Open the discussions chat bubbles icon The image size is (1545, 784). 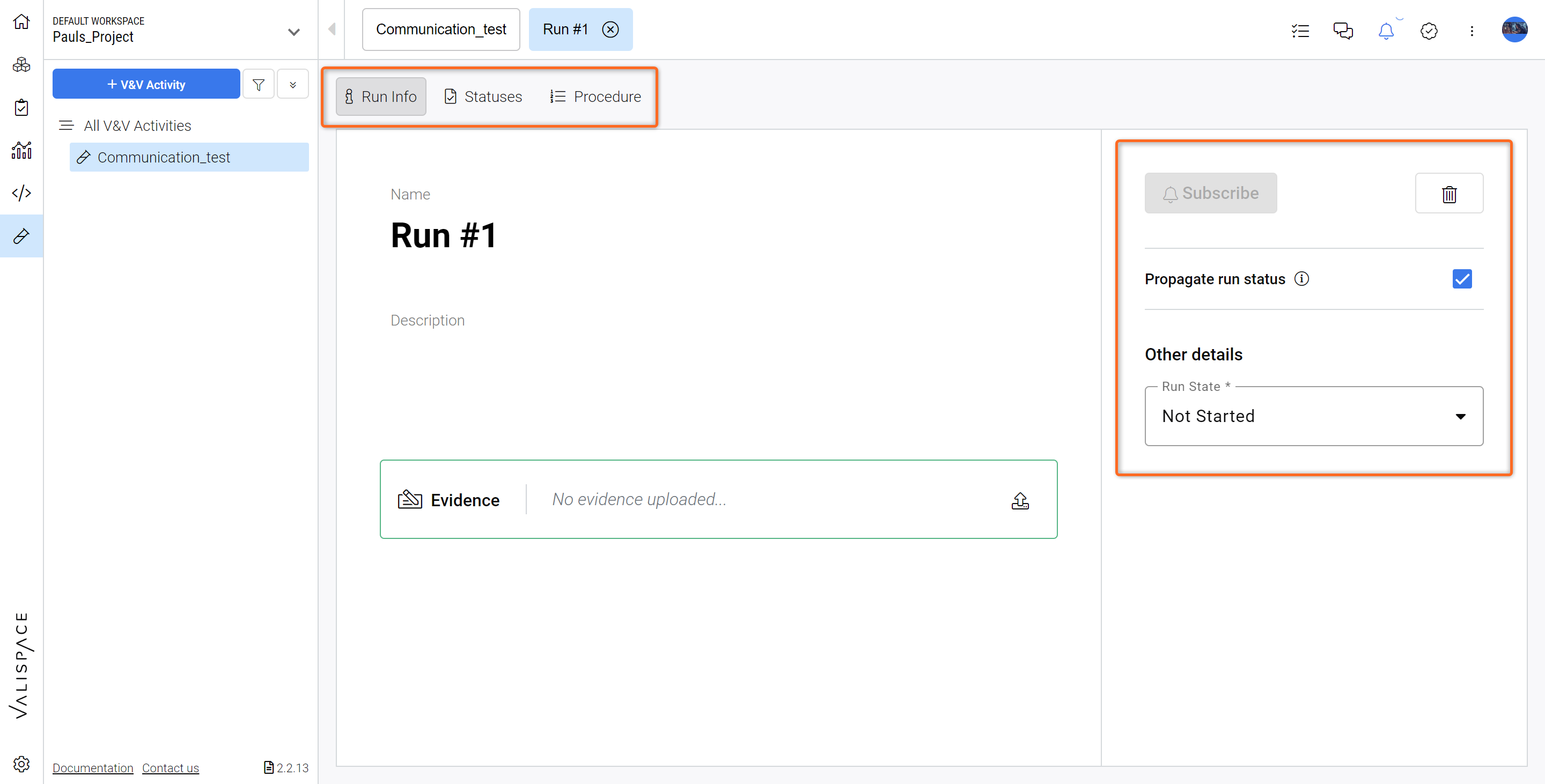coord(1343,31)
